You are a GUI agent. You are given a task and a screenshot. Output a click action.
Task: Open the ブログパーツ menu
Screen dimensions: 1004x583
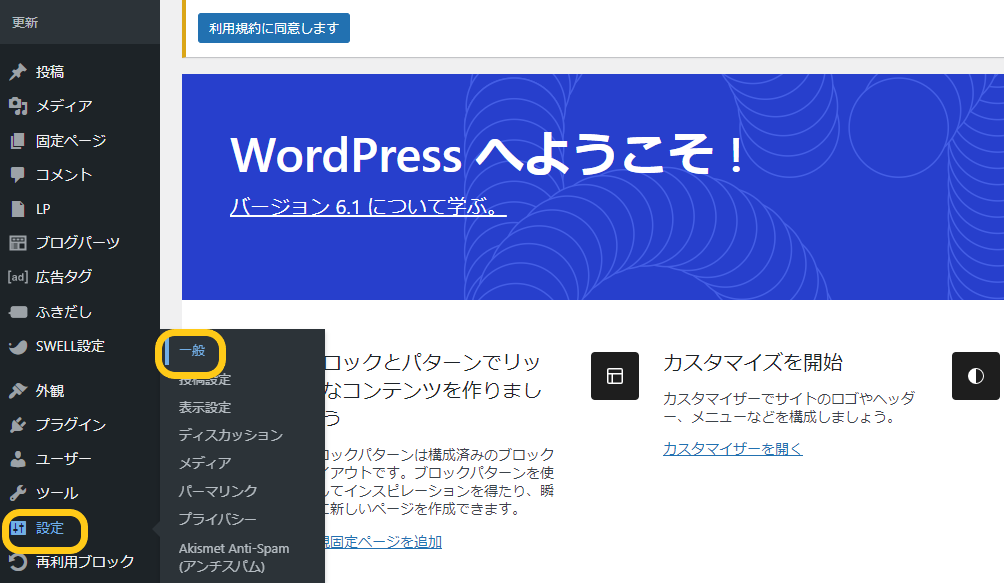click(x=79, y=243)
